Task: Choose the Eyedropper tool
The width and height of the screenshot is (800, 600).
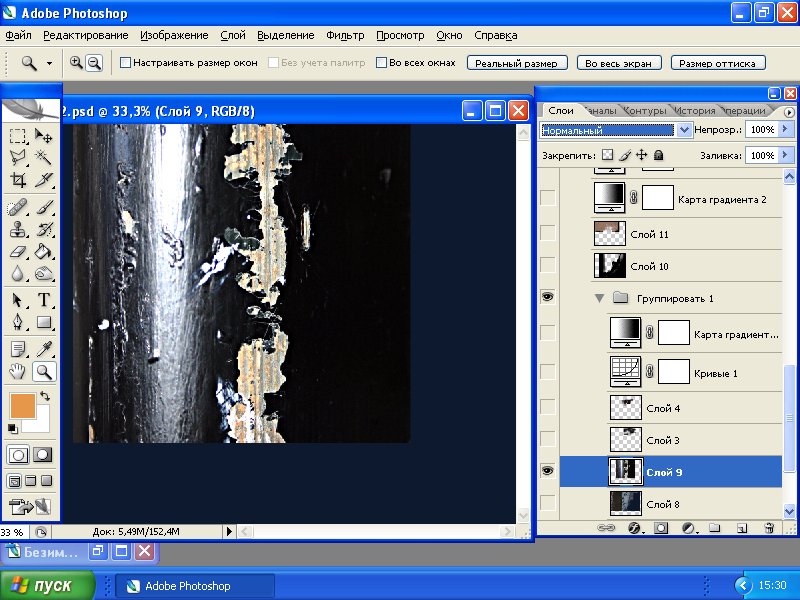Action: [x=44, y=348]
